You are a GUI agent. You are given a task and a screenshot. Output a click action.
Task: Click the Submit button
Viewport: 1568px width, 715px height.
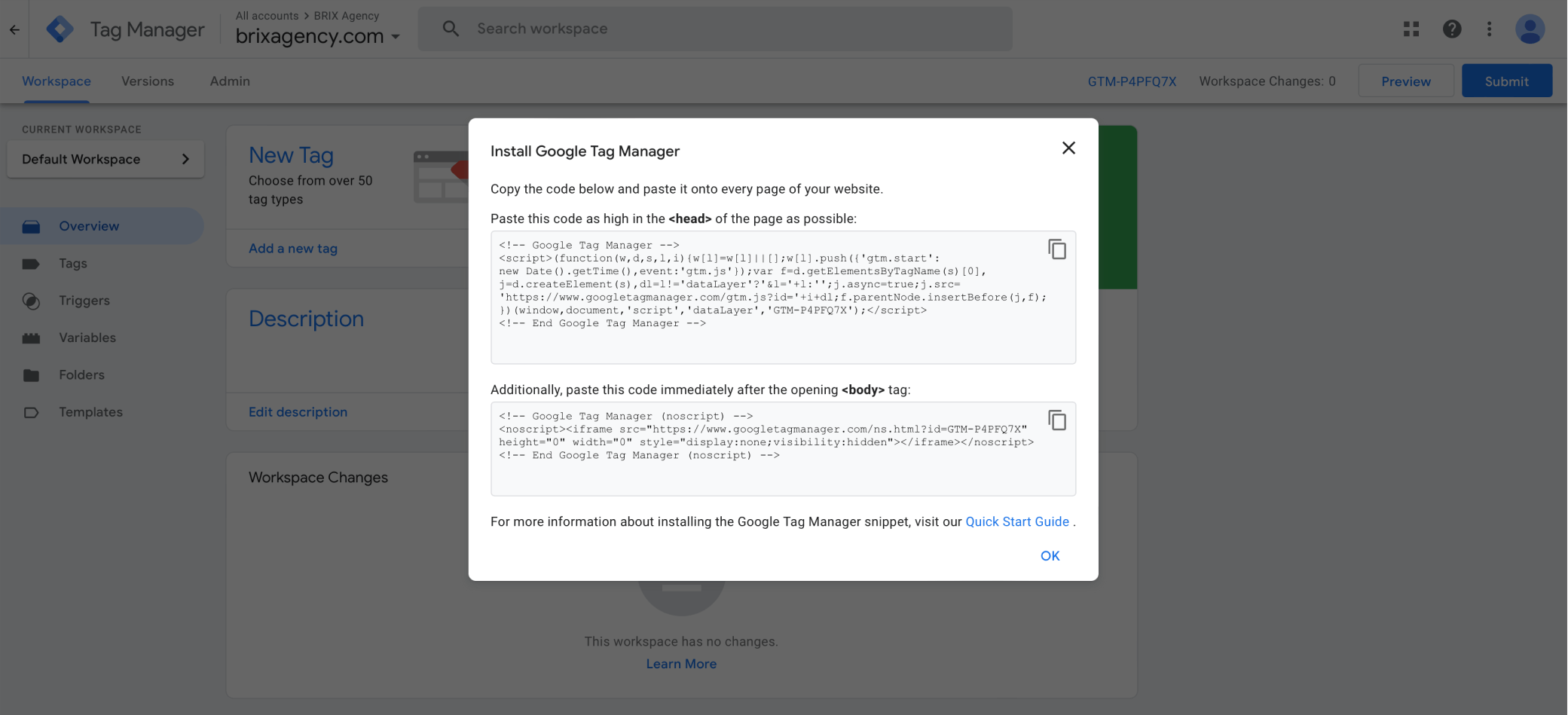click(x=1507, y=81)
